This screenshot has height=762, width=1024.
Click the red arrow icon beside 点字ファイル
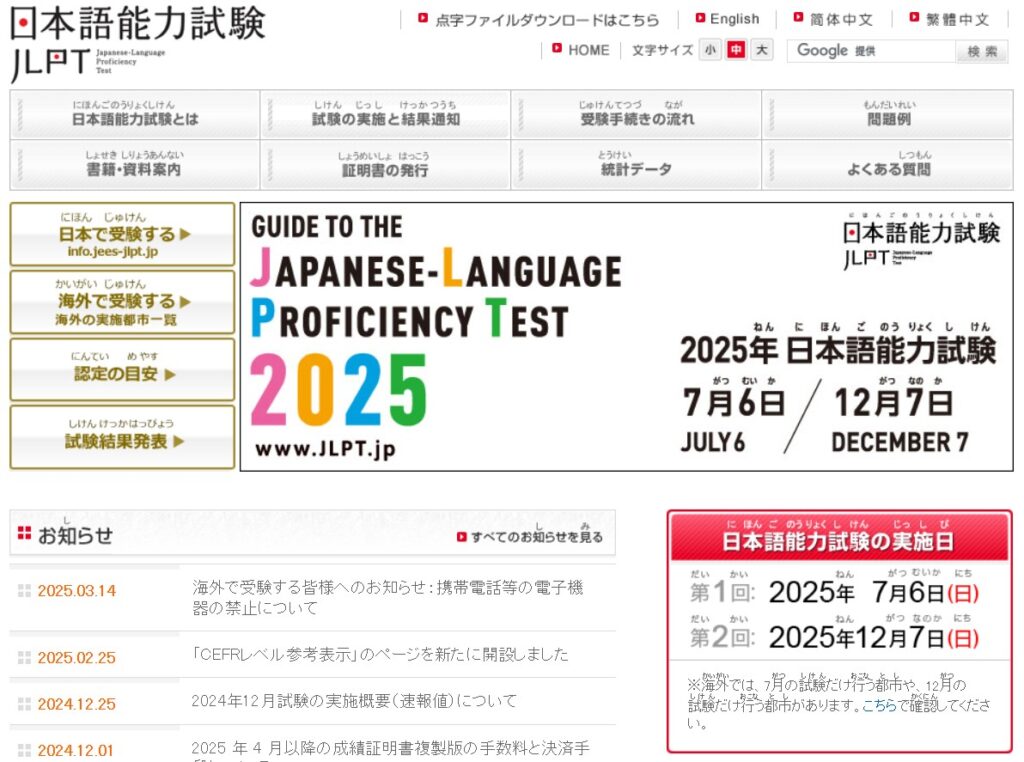(x=423, y=18)
